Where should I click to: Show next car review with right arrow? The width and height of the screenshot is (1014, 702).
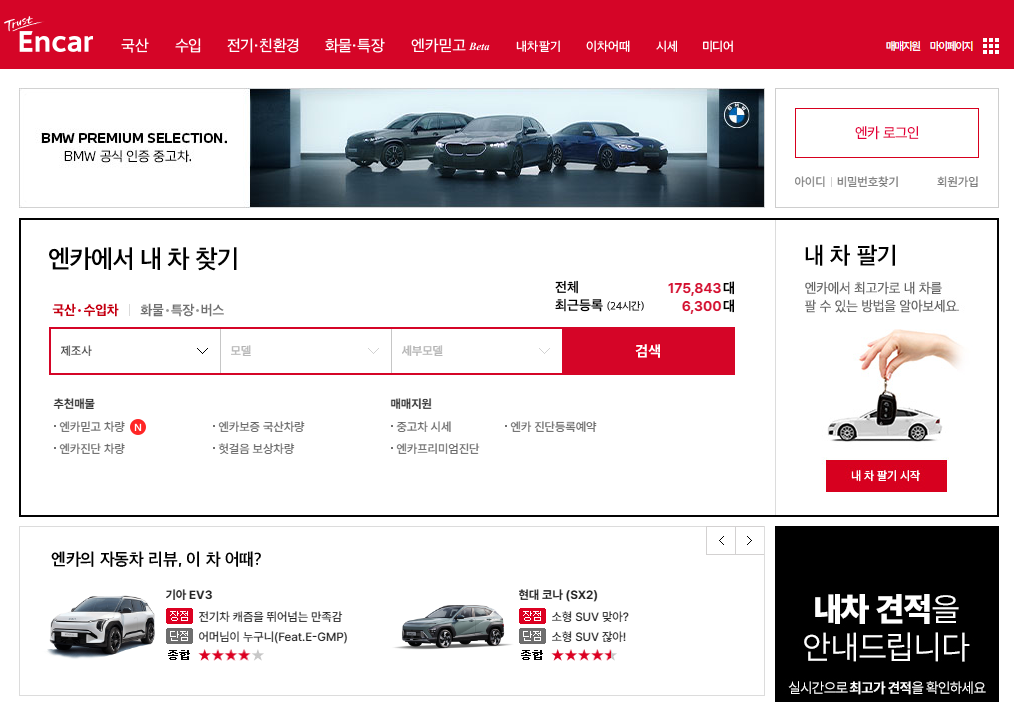749,540
